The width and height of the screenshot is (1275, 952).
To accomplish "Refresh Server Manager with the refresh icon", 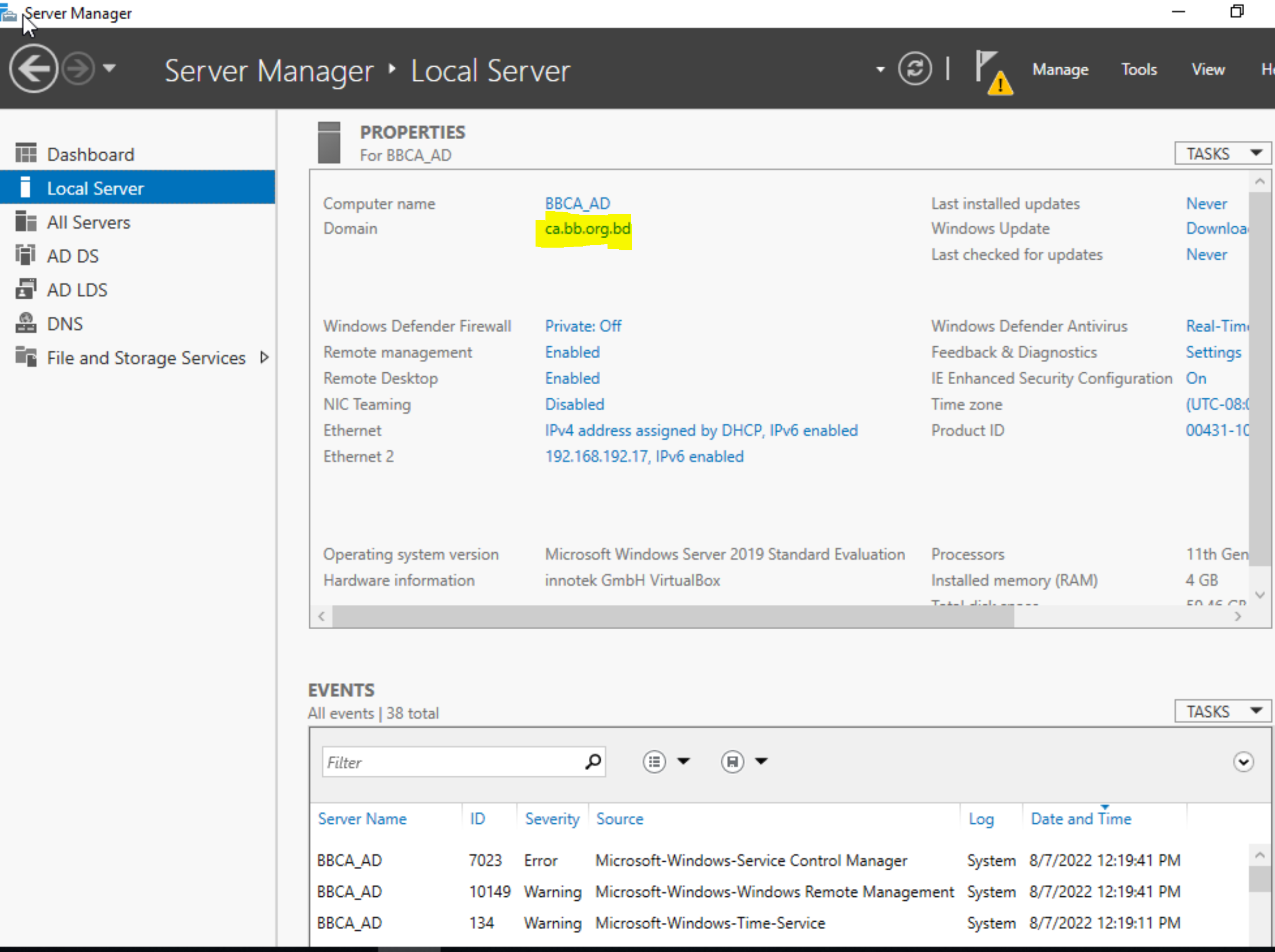I will (915, 69).
